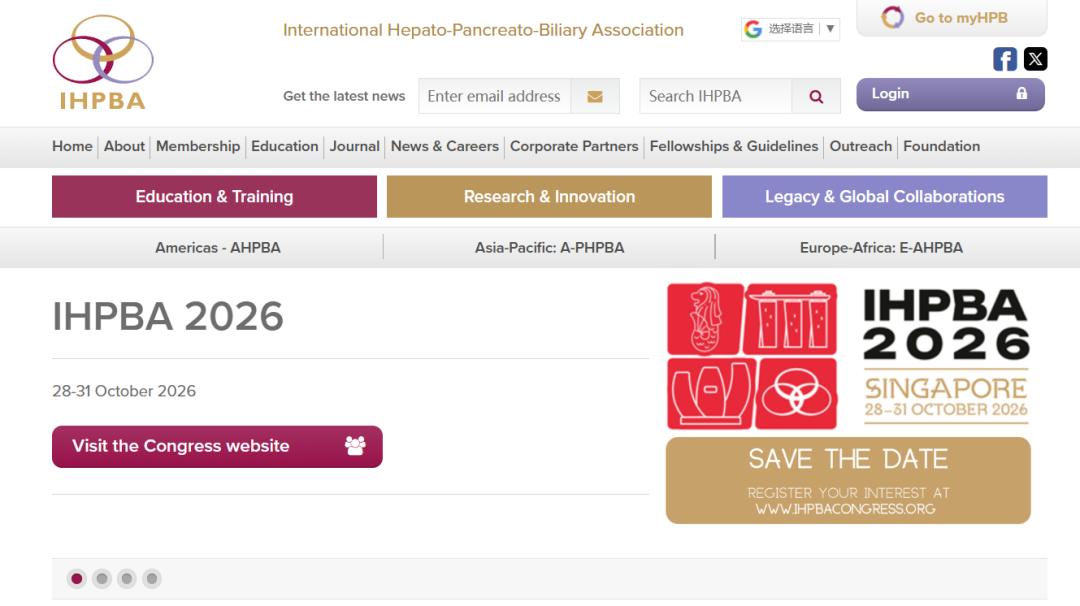Select the fourth carousel slide dot

pyautogui.click(x=151, y=578)
